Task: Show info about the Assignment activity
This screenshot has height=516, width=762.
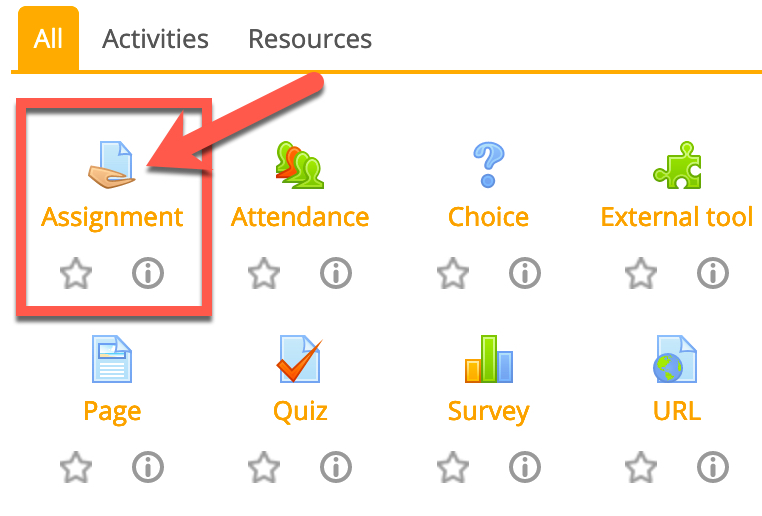Action: [x=148, y=272]
